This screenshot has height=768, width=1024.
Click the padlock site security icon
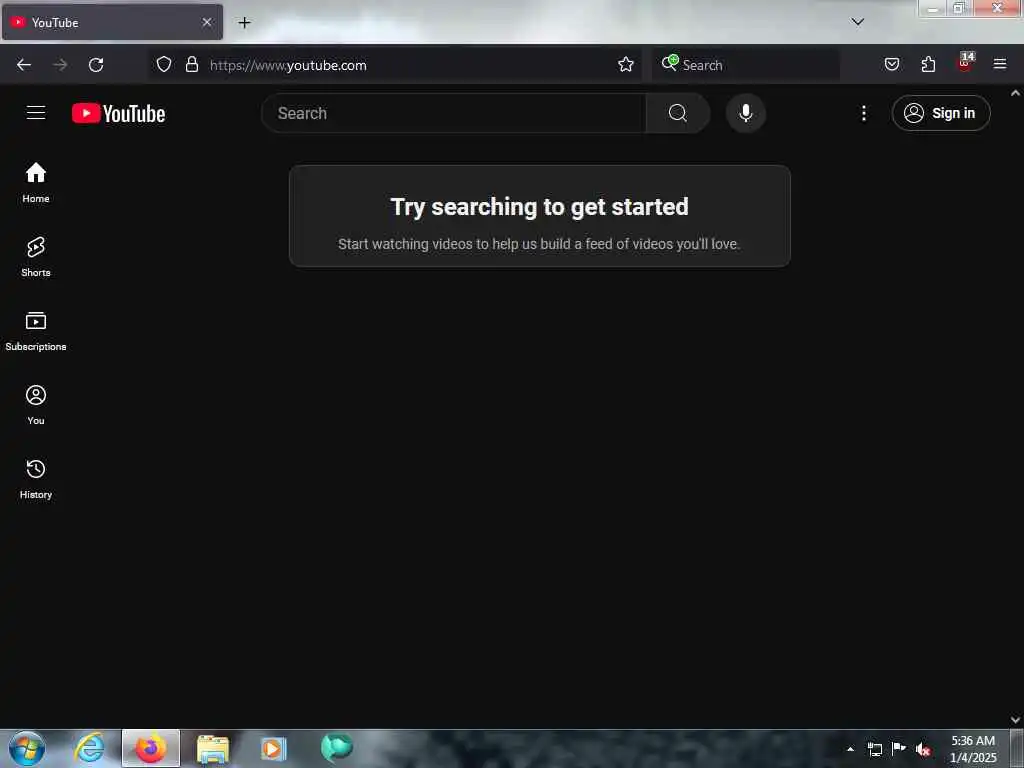point(191,65)
